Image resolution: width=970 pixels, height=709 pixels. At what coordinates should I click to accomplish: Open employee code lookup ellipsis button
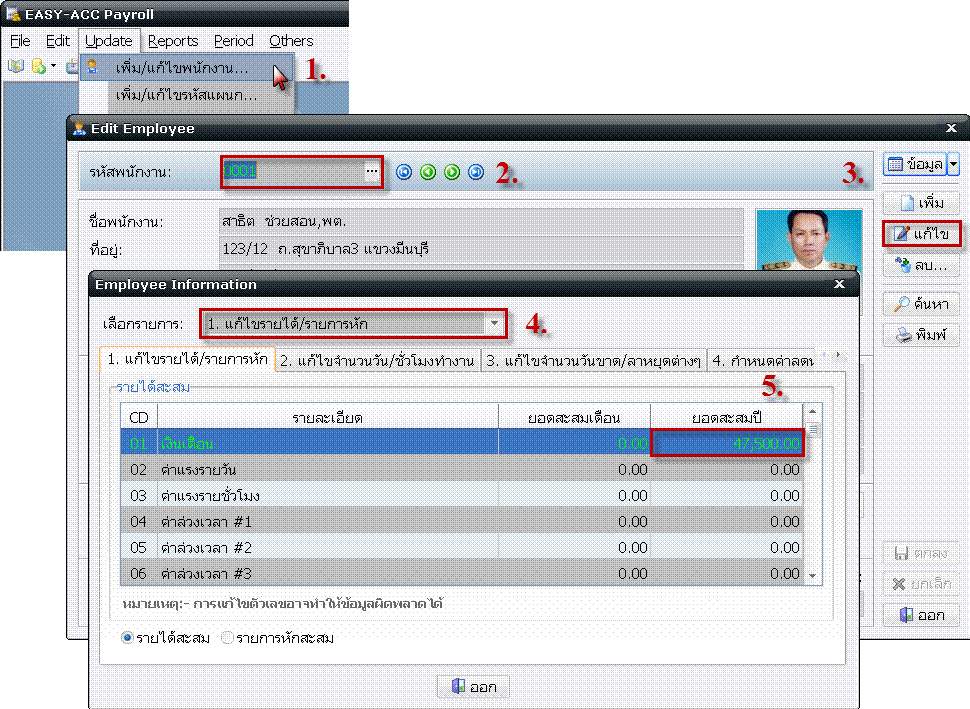[x=371, y=172]
